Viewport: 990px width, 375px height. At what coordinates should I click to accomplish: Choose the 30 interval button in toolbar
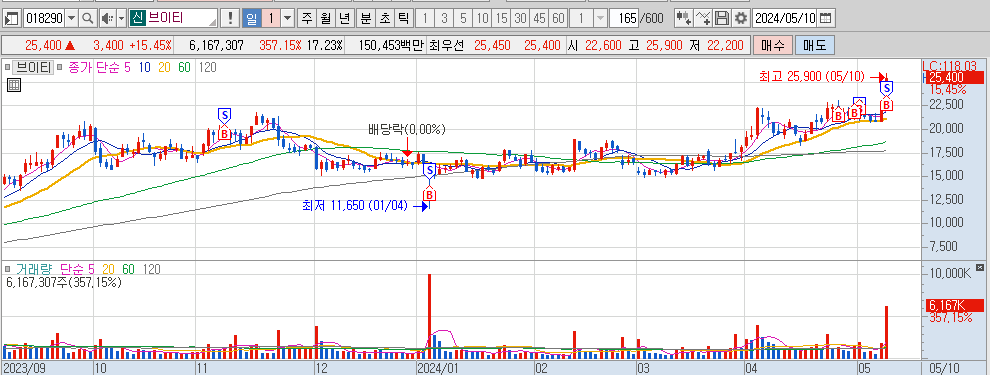point(520,18)
